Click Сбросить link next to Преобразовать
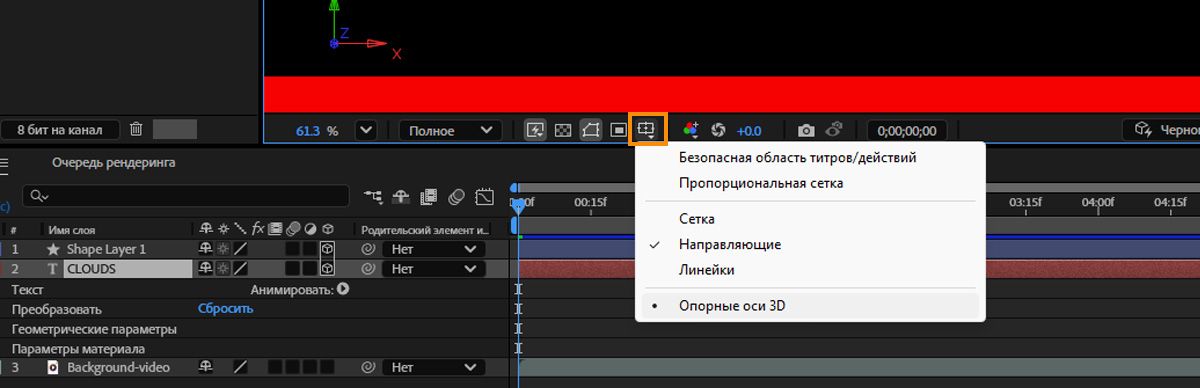This screenshot has height=388, width=1200. (x=225, y=309)
